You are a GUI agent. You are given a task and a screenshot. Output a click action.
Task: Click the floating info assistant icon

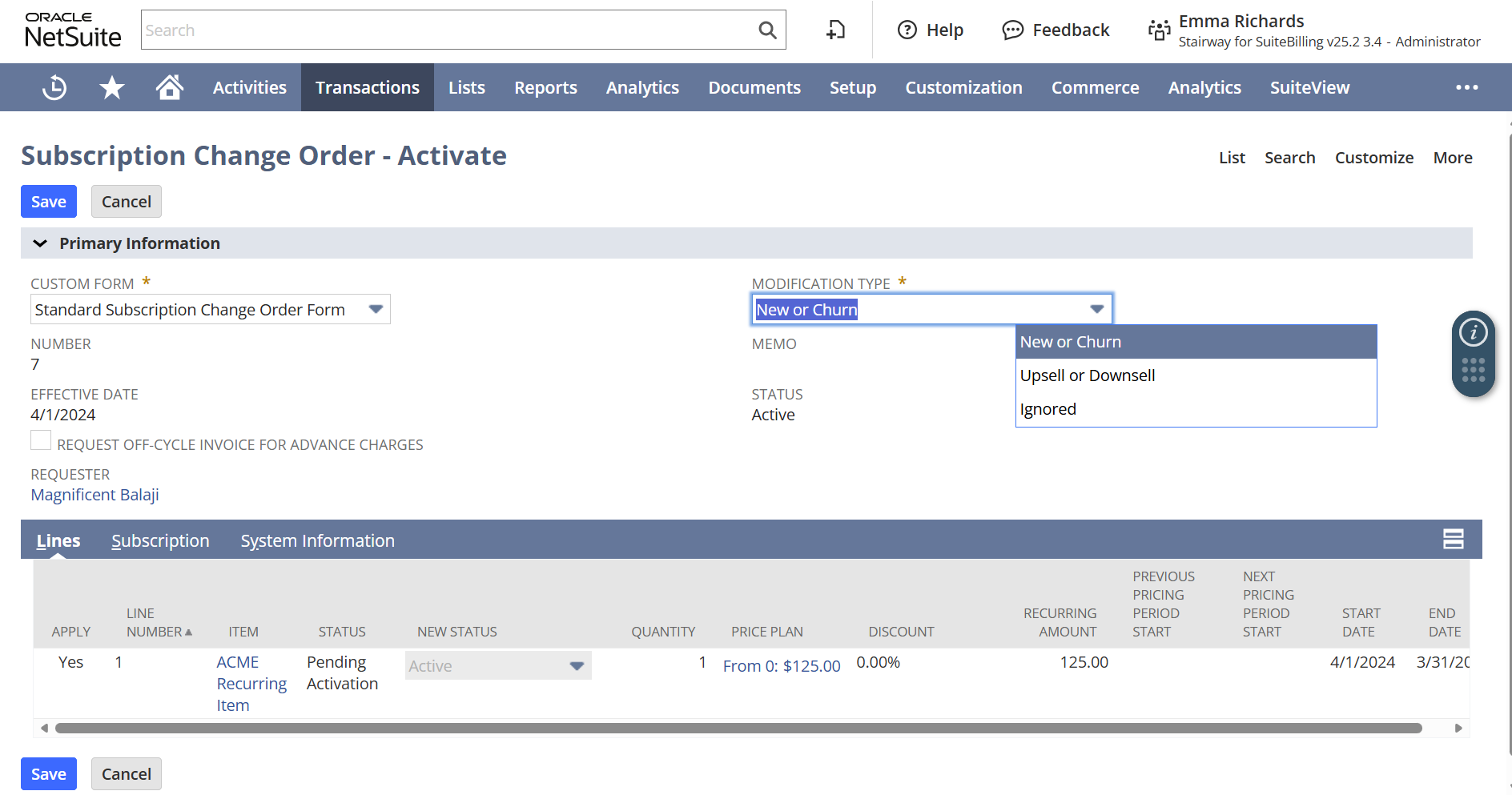(1473, 332)
